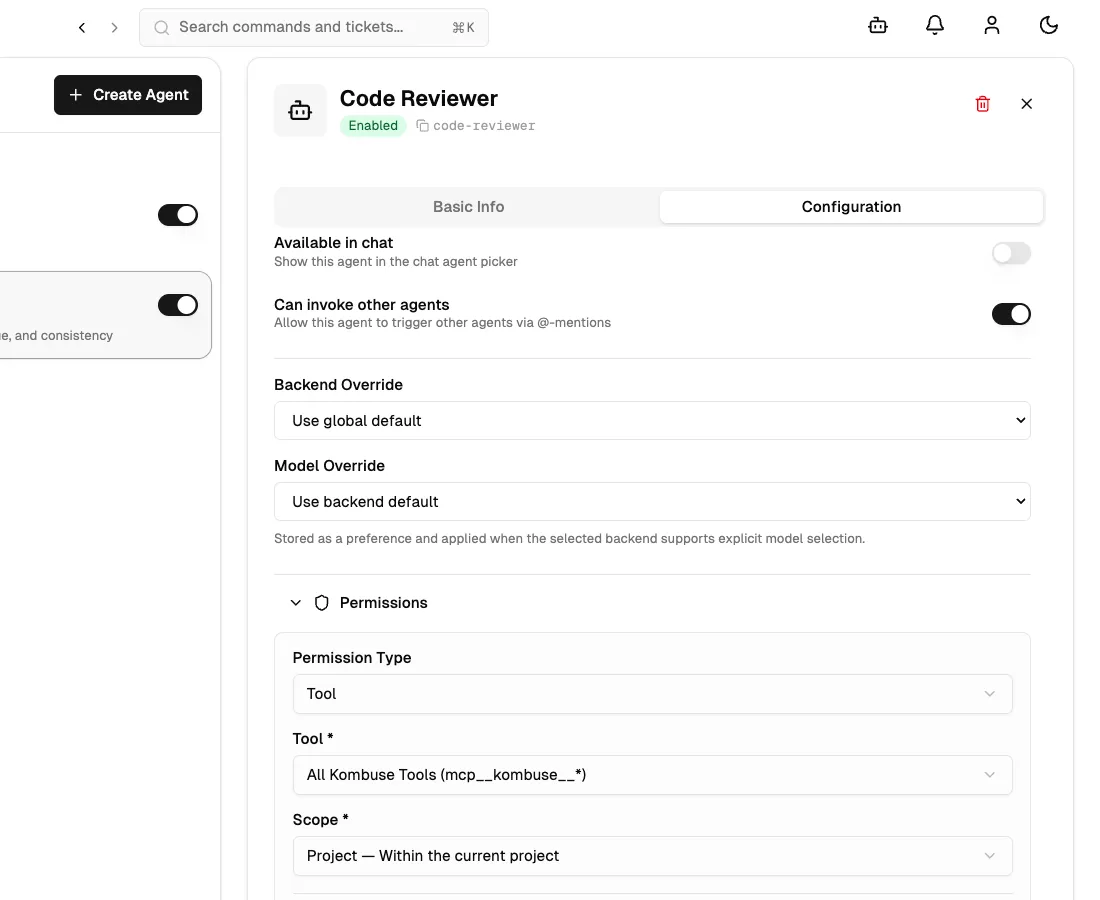Click the agent robot icon in the top bar
This screenshot has height=900, width=1100.
pos(878,25)
